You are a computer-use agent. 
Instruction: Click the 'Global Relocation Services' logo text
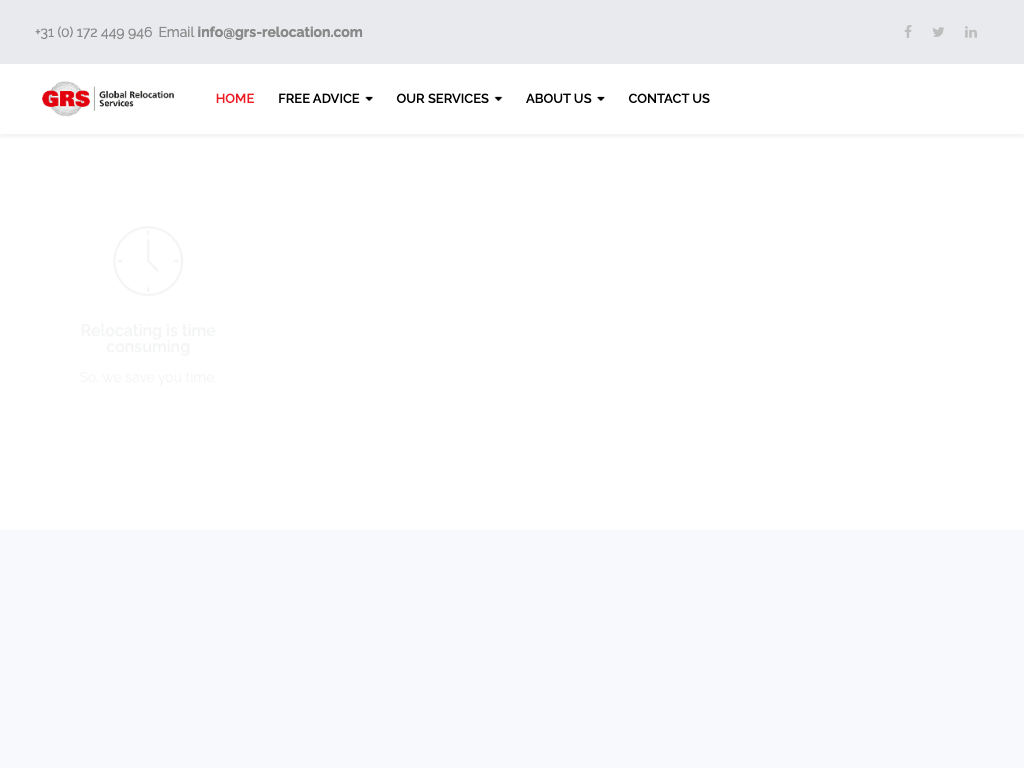pyautogui.click(x=136, y=99)
